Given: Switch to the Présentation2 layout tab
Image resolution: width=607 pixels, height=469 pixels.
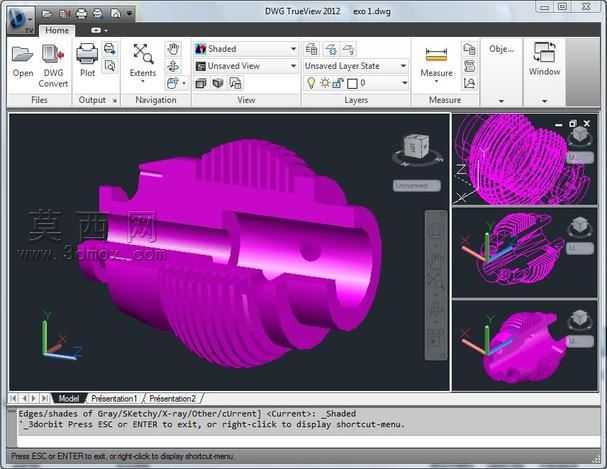Looking at the screenshot, I should (173, 398).
